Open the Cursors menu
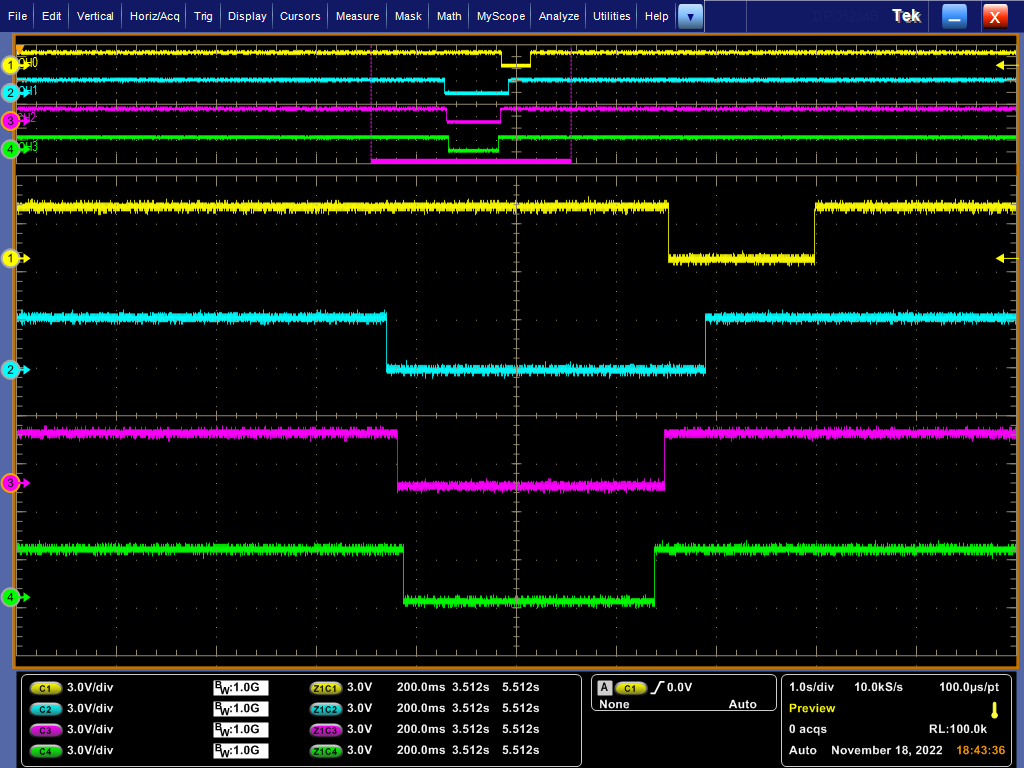 coord(300,16)
